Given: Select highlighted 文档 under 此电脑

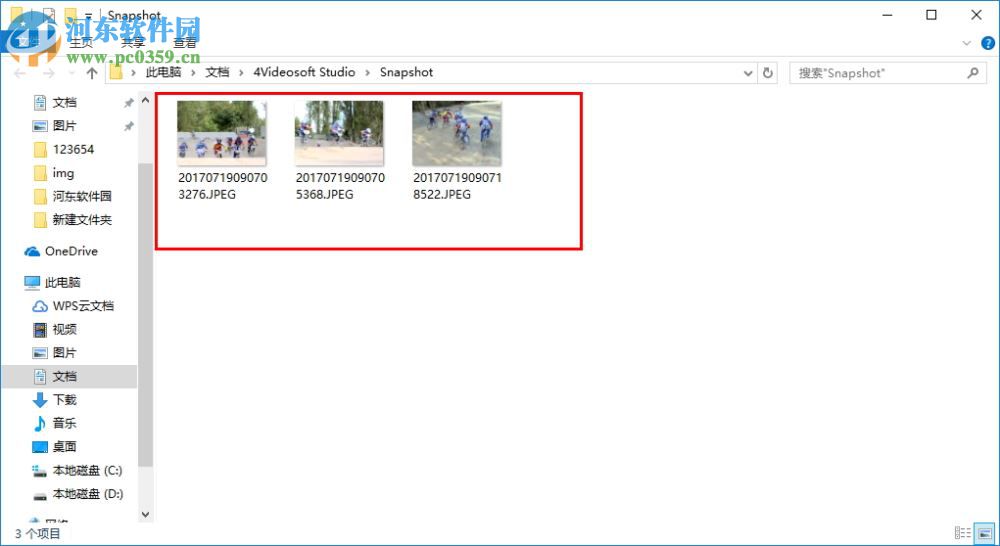Looking at the screenshot, I should click(69, 376).
